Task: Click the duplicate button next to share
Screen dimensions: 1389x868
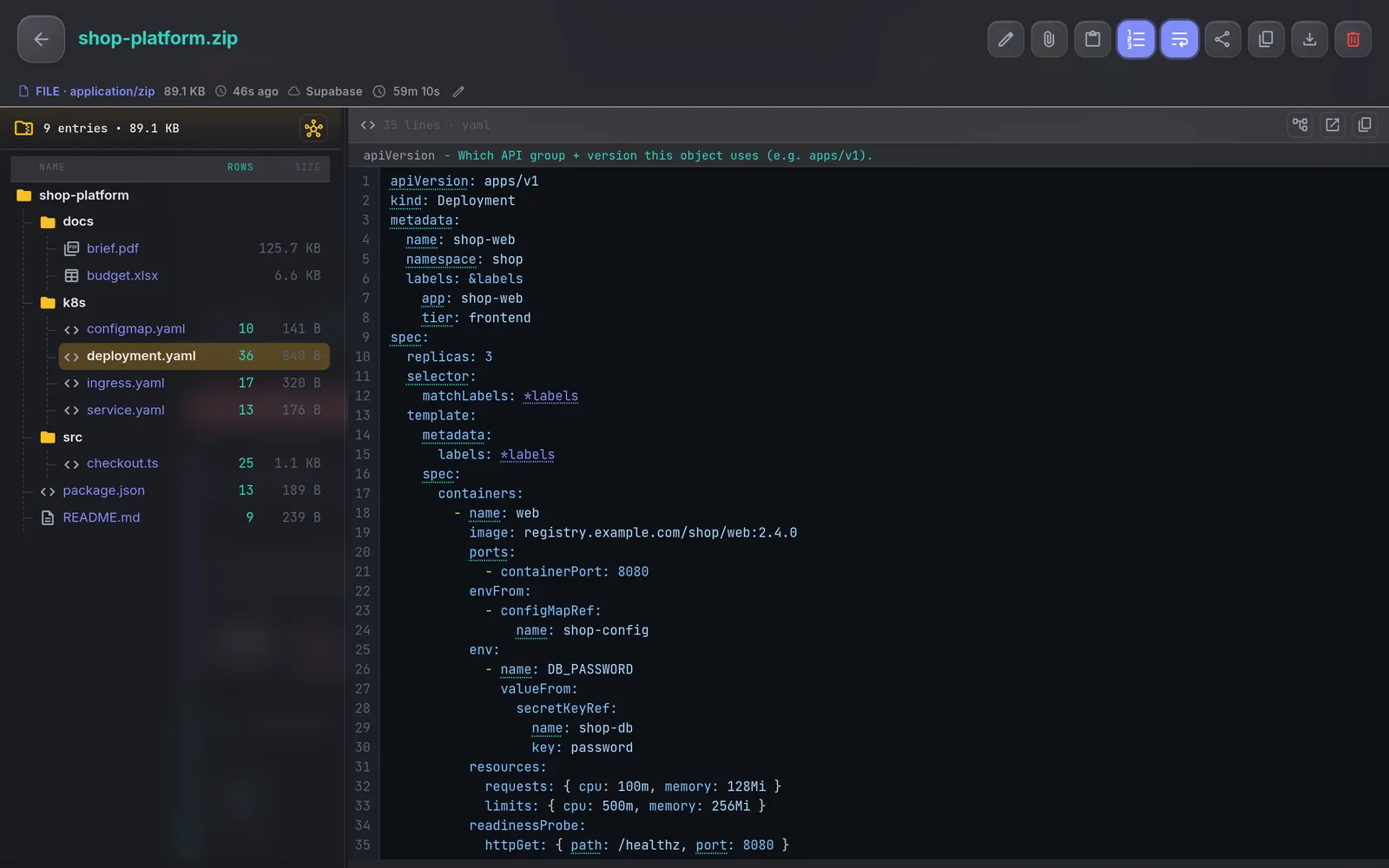Action: [x=1266, y=39]
